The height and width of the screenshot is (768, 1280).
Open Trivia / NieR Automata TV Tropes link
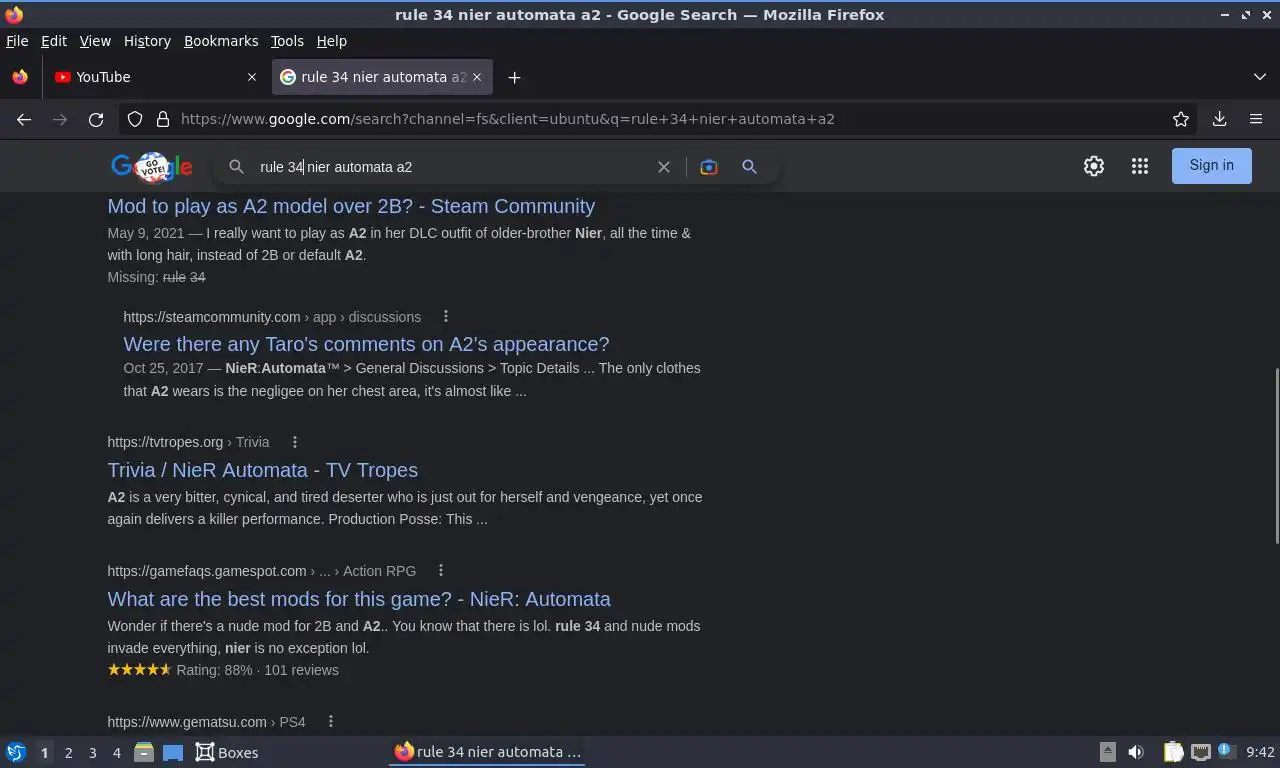[263, 470]
